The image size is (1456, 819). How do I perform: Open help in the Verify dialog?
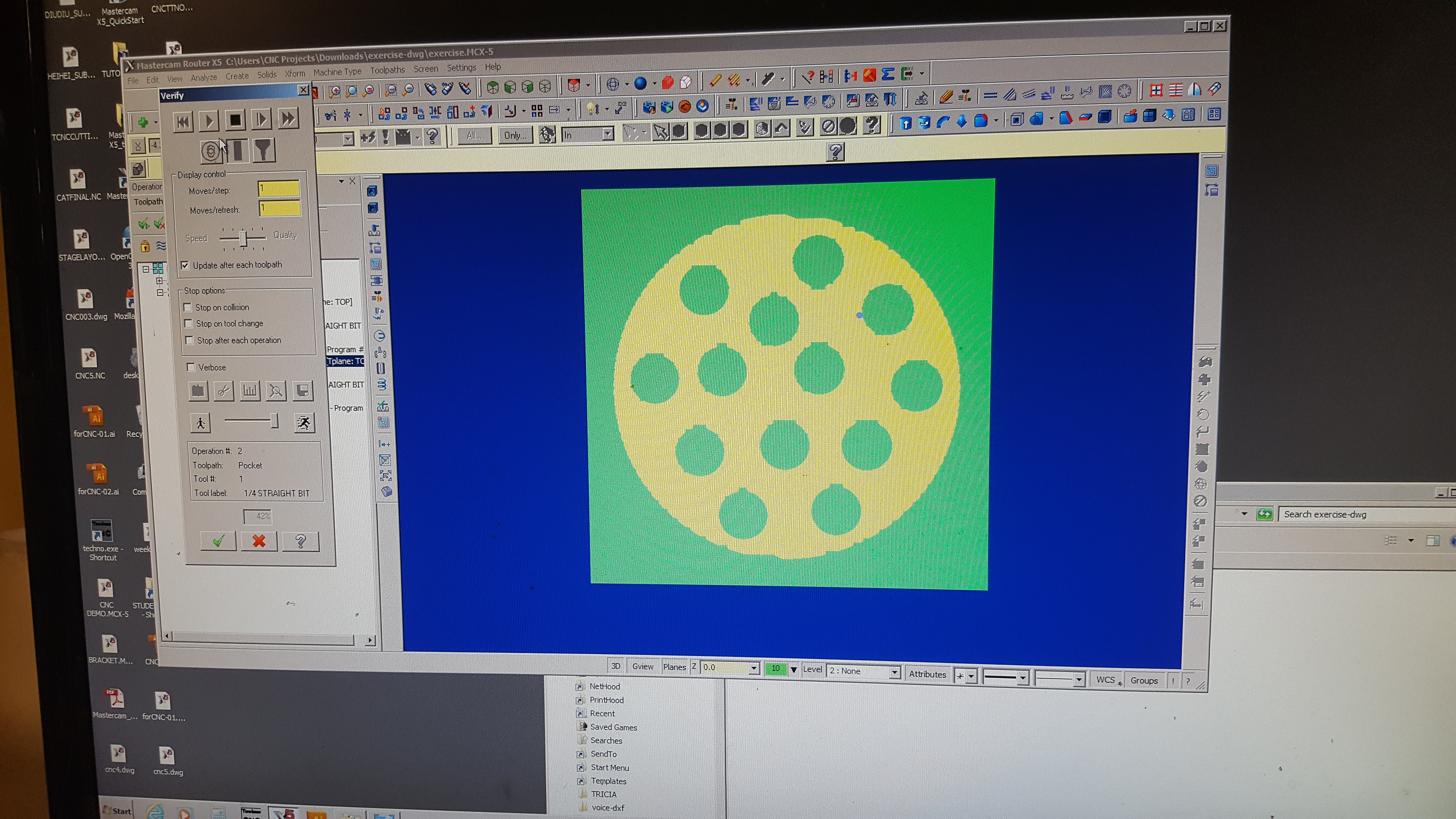(300, 542)
